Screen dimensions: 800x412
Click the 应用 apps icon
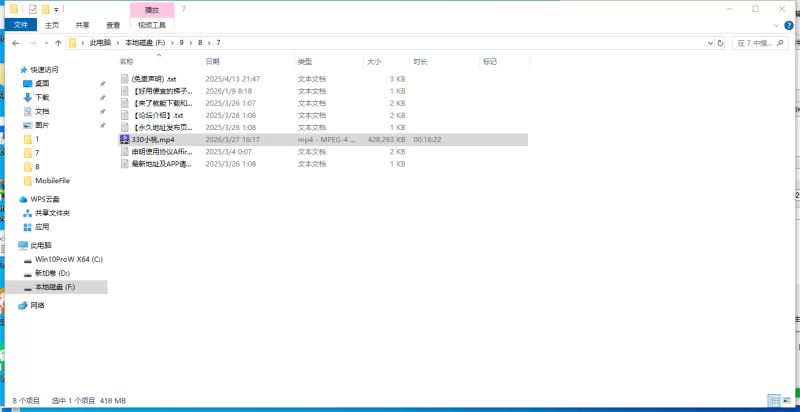click(x=28, y=227)
